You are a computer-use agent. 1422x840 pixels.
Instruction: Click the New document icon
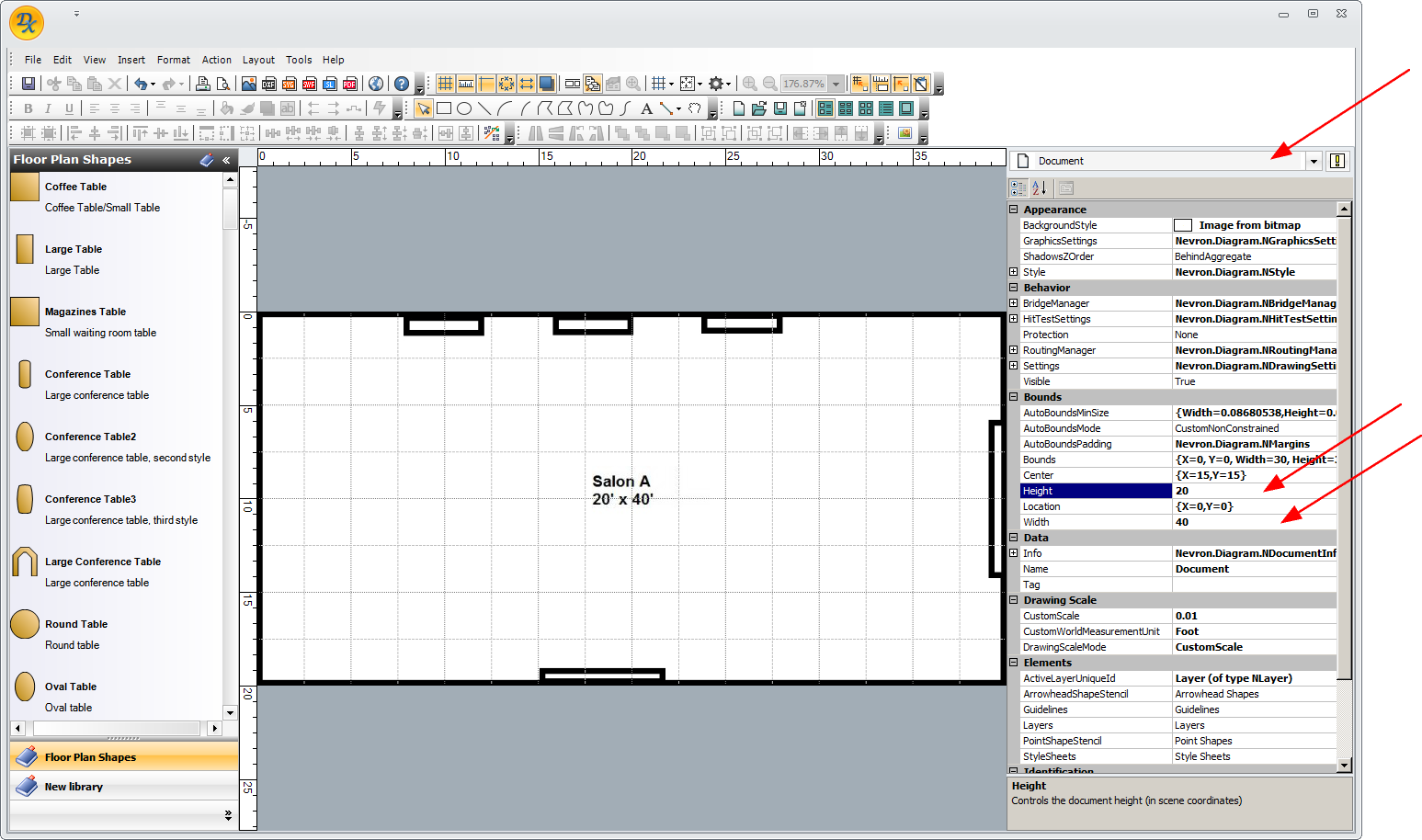(739, 108)
